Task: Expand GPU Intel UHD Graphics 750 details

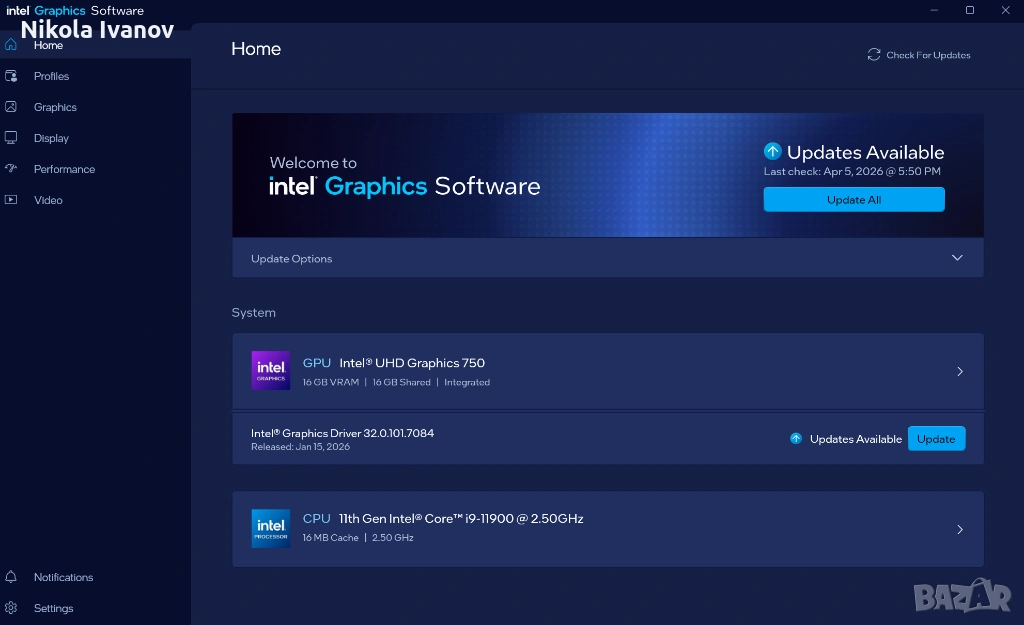Action: coord(960,372)
